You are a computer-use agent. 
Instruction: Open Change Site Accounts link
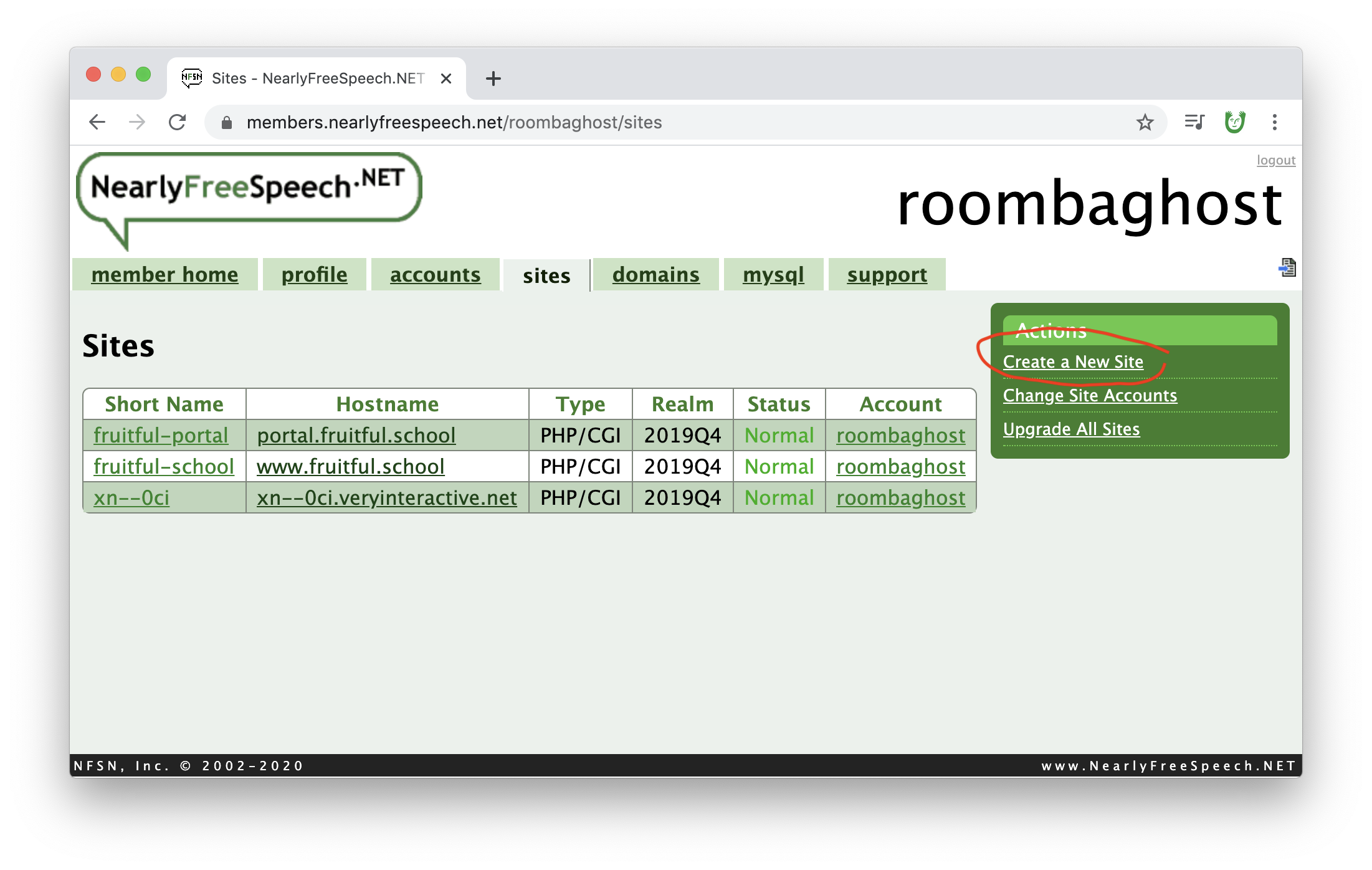[1090, 396]
